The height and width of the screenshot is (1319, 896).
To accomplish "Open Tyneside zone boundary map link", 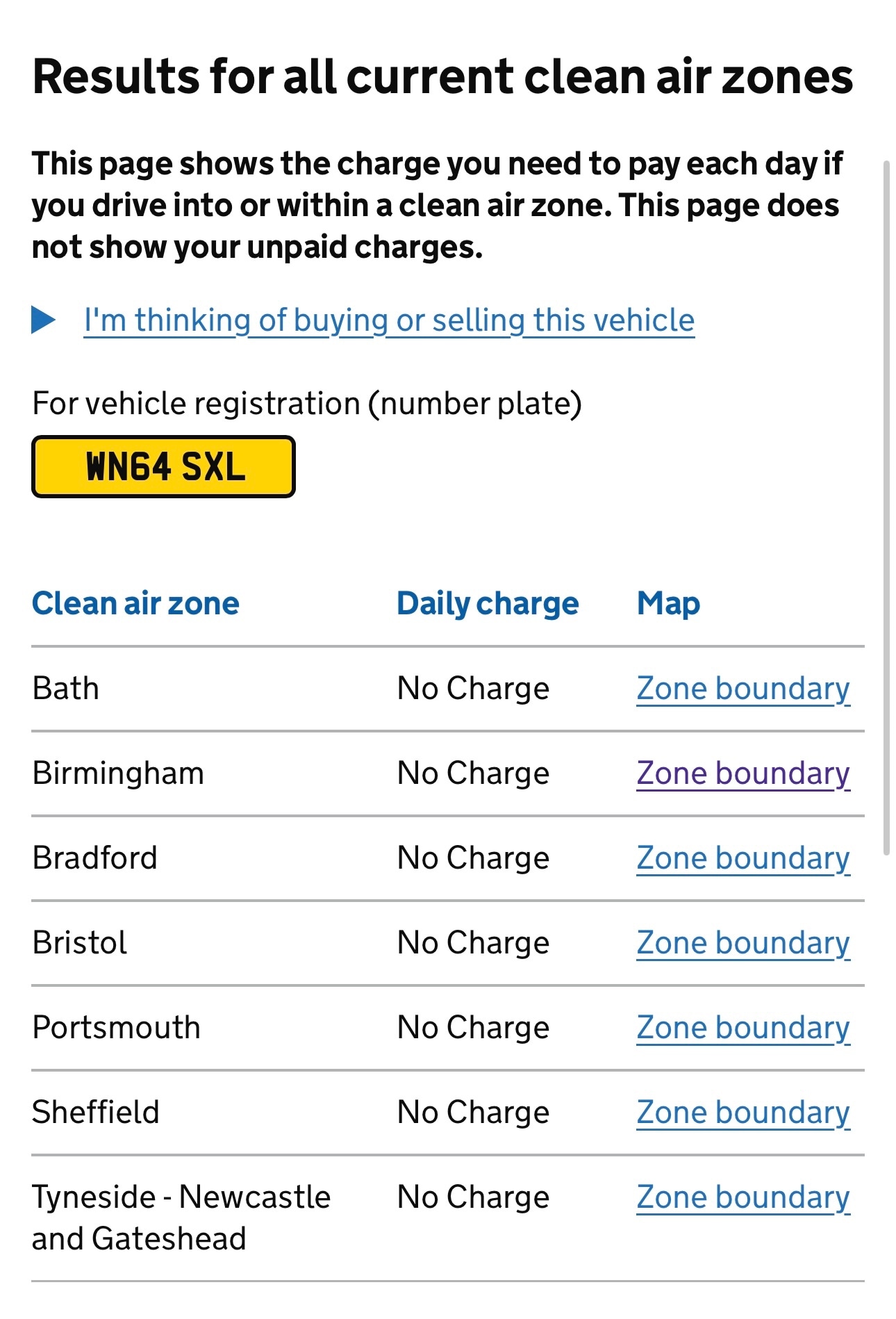I will click(742, 1197).
